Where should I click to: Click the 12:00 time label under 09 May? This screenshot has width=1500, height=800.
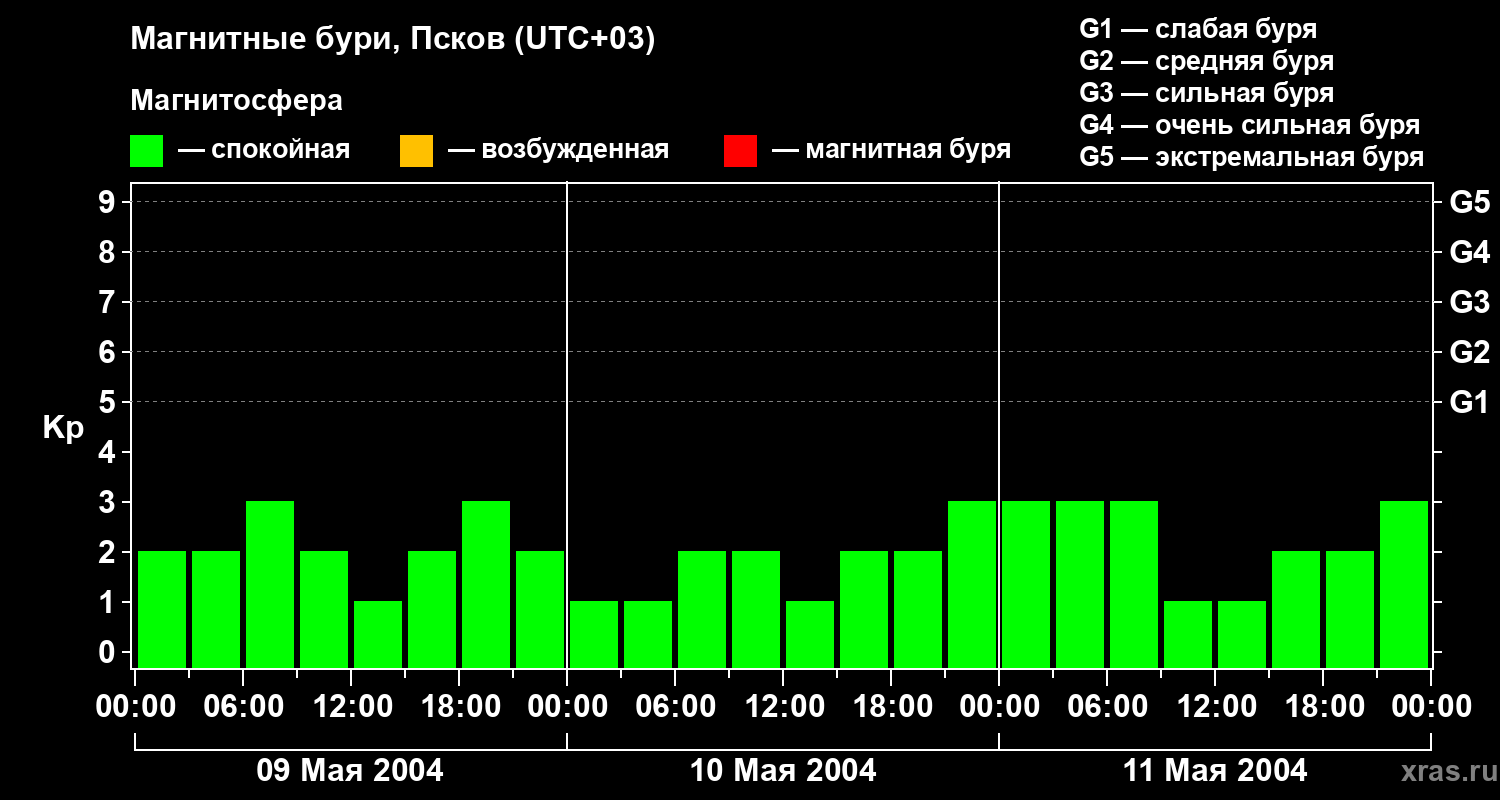click(x=351, y=707)
